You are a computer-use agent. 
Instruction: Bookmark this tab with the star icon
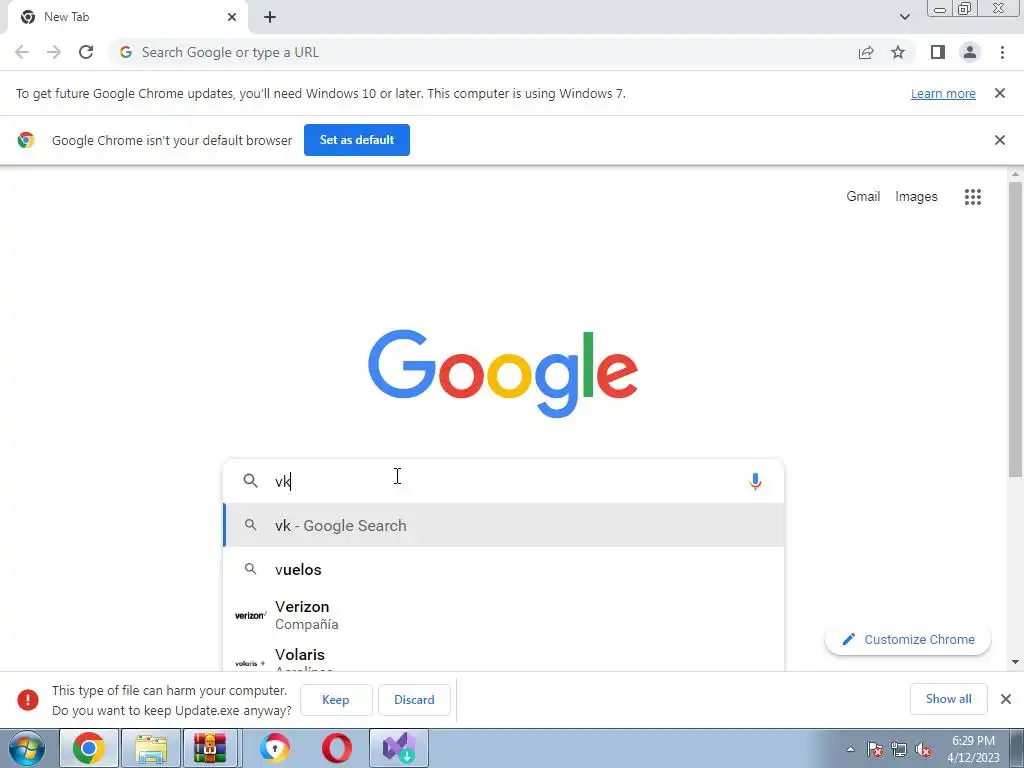[898, 52]
